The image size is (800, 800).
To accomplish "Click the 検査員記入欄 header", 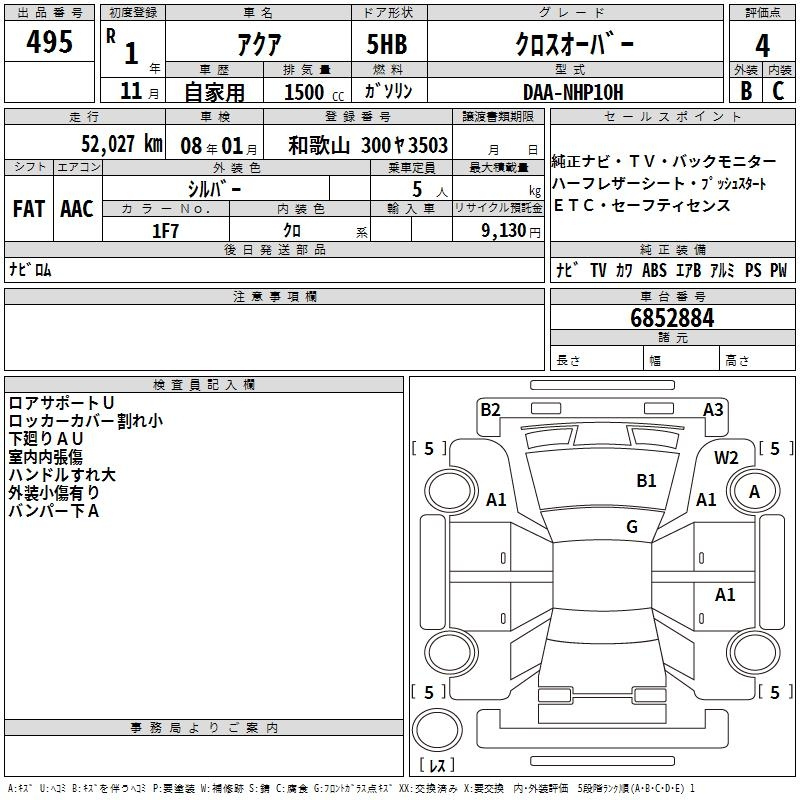I will coord(204,385).
